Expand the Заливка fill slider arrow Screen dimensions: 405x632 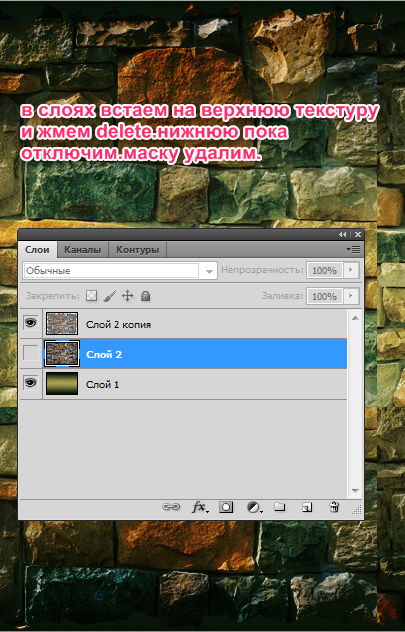351,296
